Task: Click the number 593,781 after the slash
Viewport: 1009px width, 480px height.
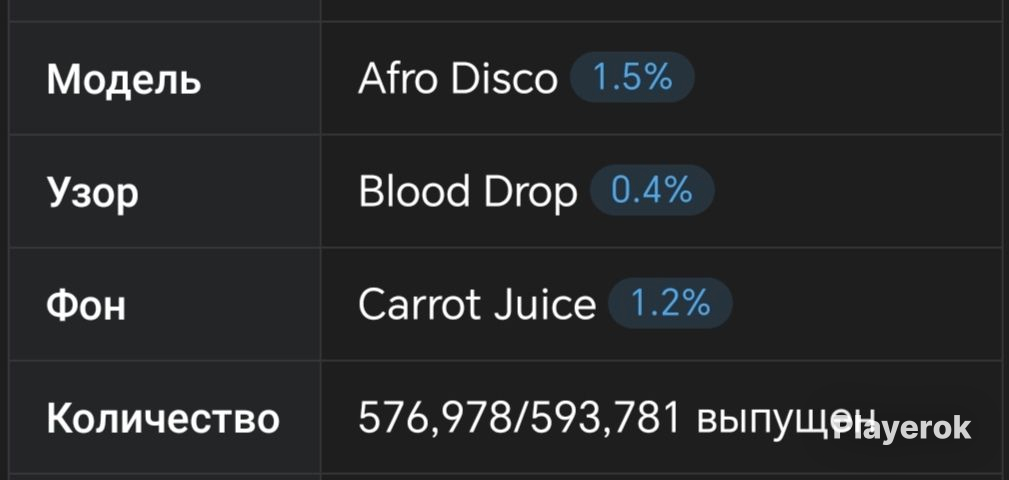Action: click(604, 419)
